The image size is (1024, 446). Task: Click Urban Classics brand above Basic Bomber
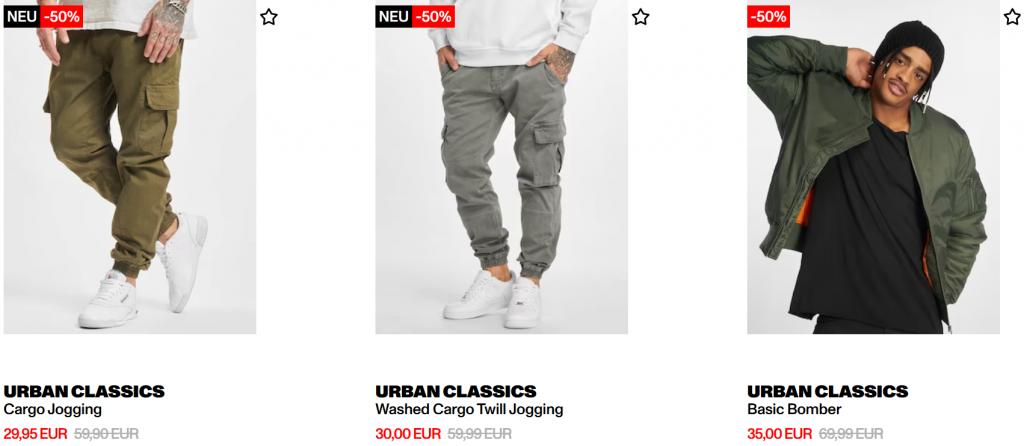(x=827, y=392)
